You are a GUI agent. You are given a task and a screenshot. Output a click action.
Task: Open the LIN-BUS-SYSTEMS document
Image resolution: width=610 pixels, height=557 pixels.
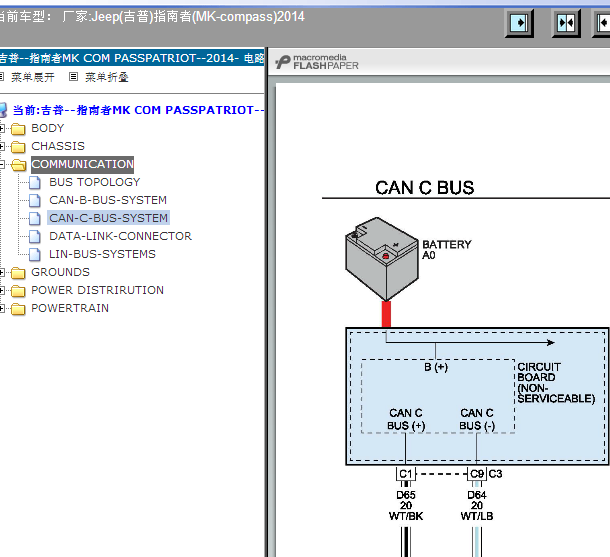(x=102, y=254)
